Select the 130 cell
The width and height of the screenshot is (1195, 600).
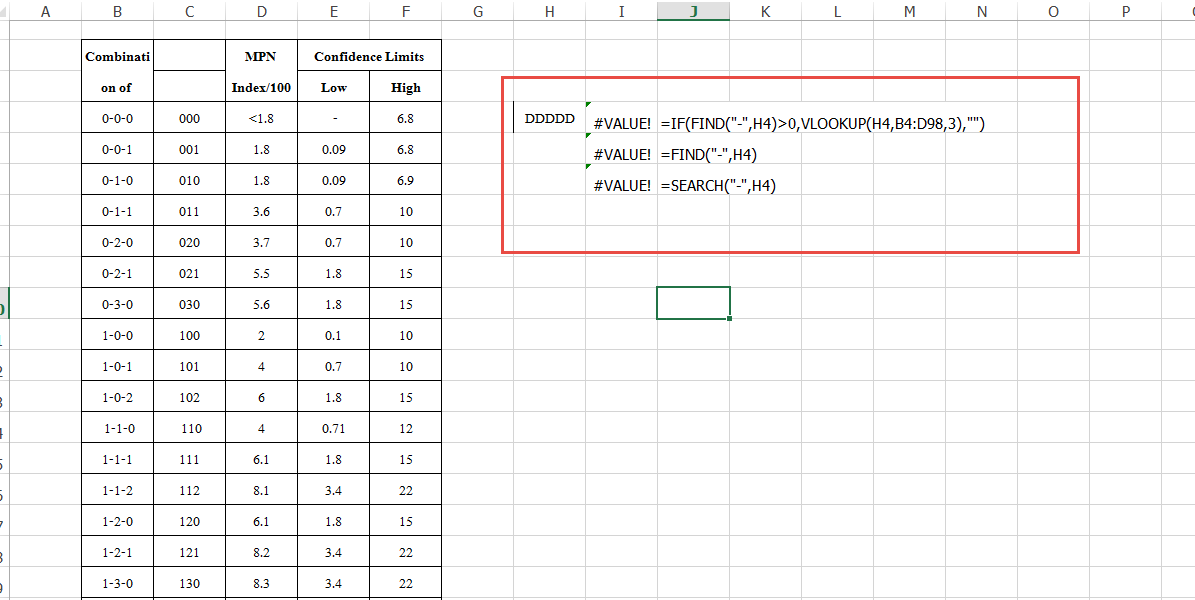[x=189, y=583]
